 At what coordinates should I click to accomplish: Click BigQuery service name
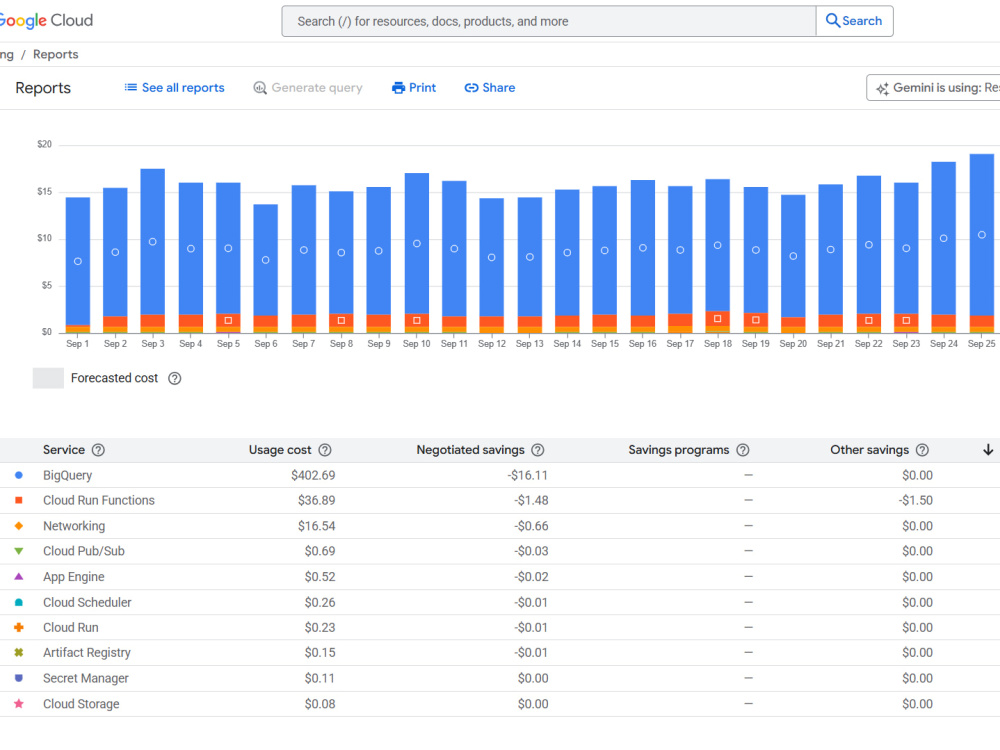(x=68, y=476)
